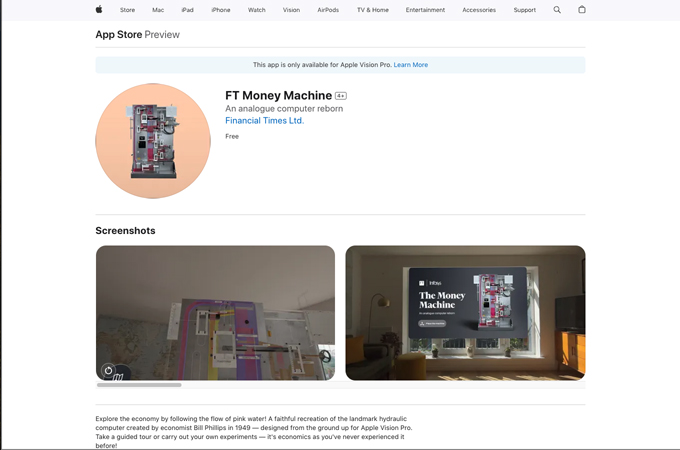This screenshot has width=680, height=450.
Task: Open the Watch menu
Action: pos(257,10)
